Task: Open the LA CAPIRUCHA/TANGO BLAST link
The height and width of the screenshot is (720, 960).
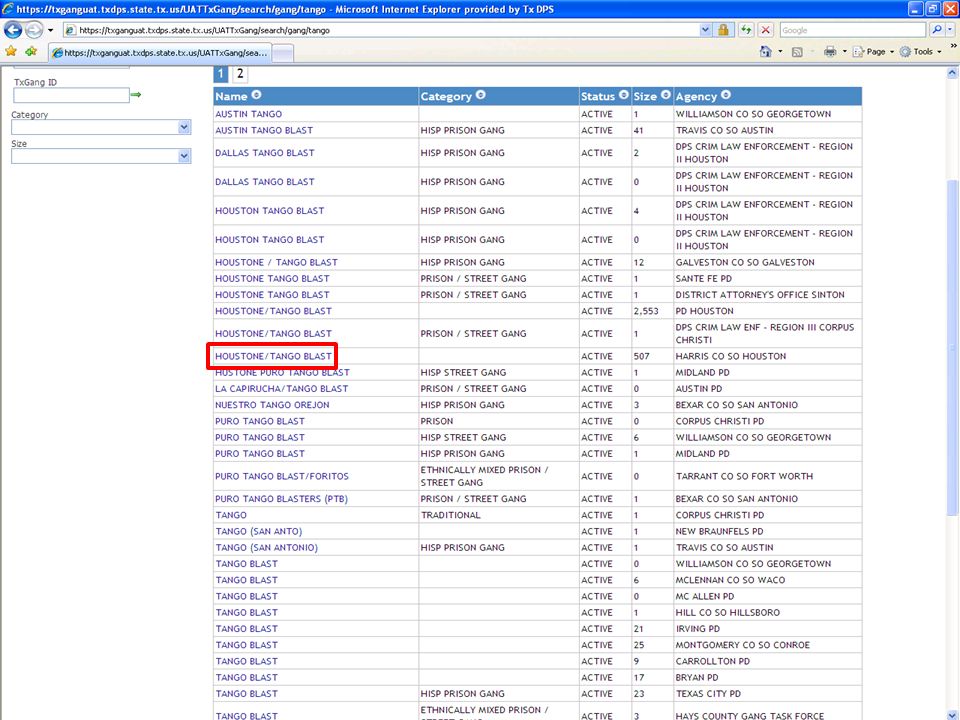Action: point(282,389)
